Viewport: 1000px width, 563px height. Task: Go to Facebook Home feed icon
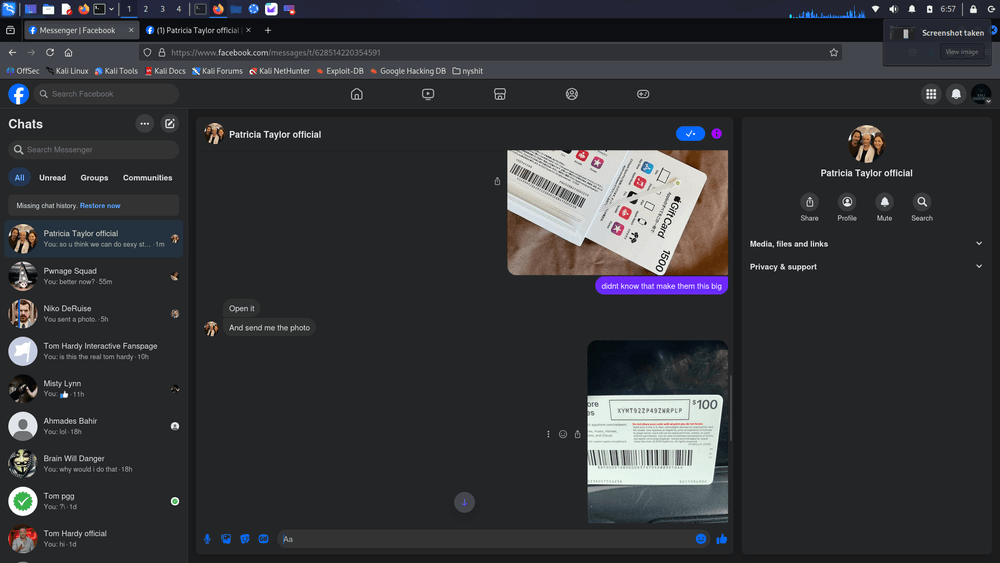pyautogui.click(x=357, y=94)
